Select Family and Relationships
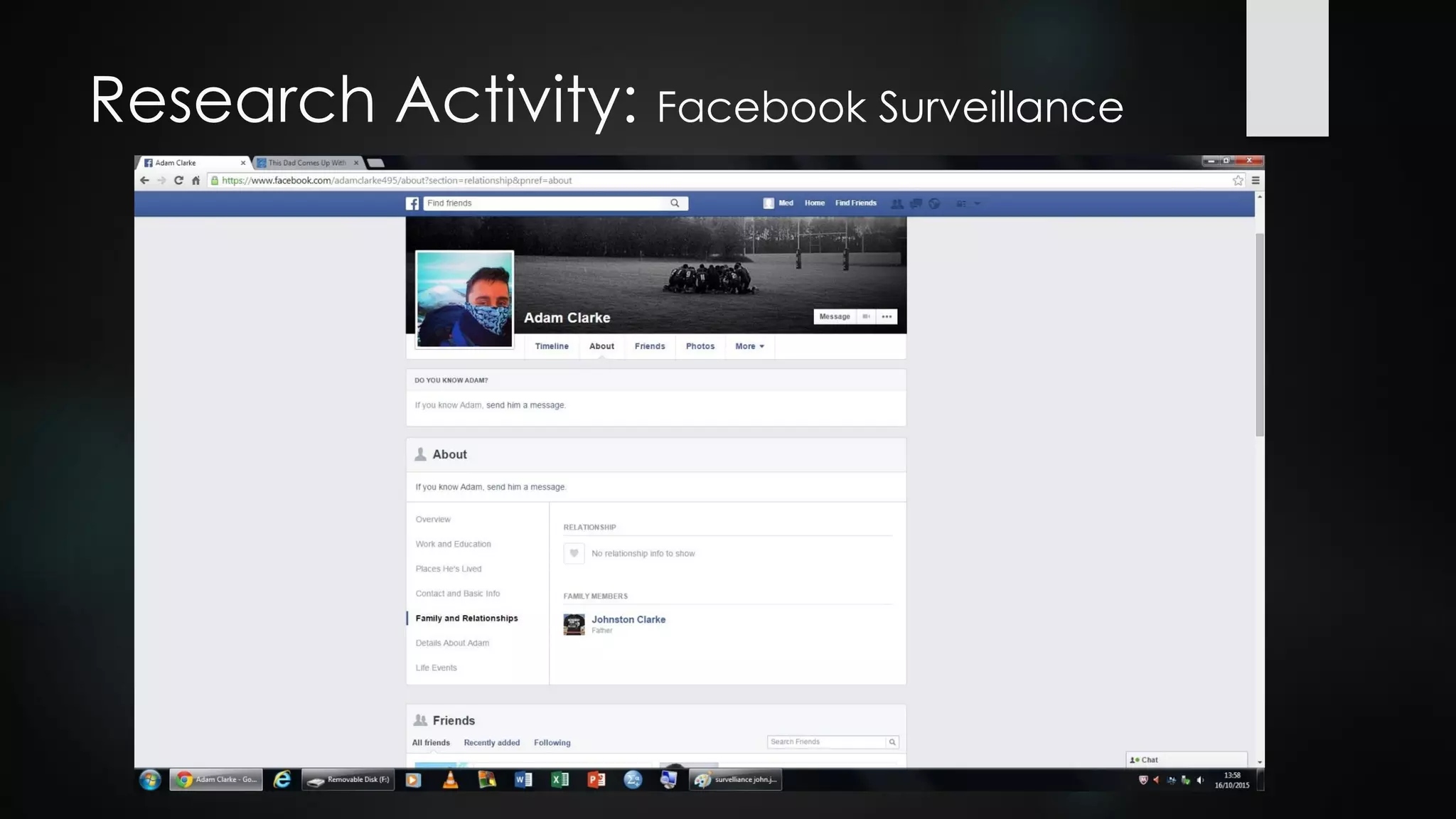 (466, 619)
